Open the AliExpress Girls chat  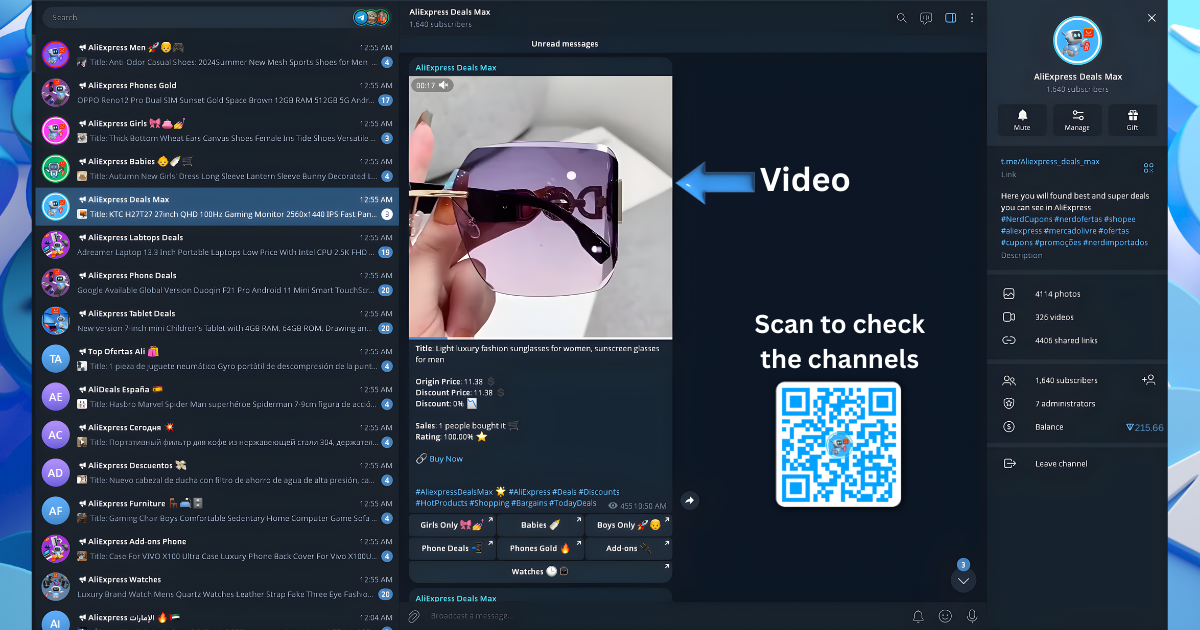(x=217, y=130)
